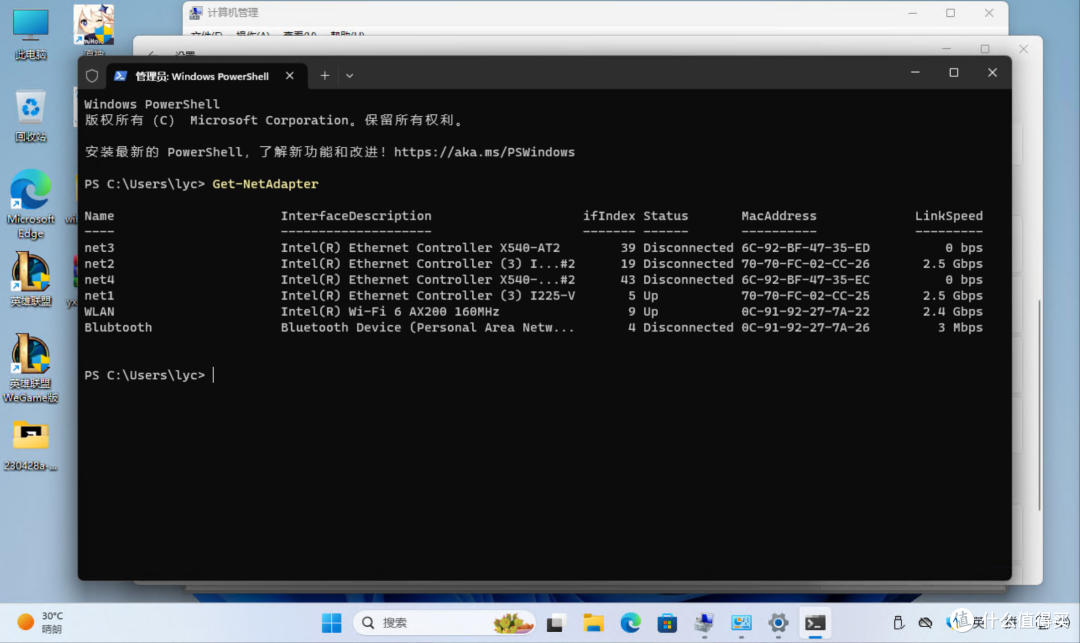Minimize the 计算机管理 window

pos(913,13)
